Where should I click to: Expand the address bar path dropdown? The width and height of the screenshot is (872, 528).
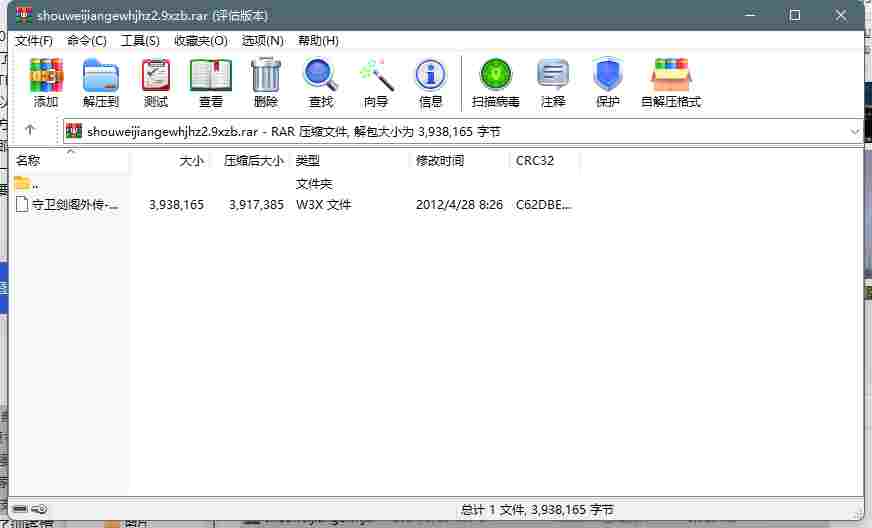point(854,132)
